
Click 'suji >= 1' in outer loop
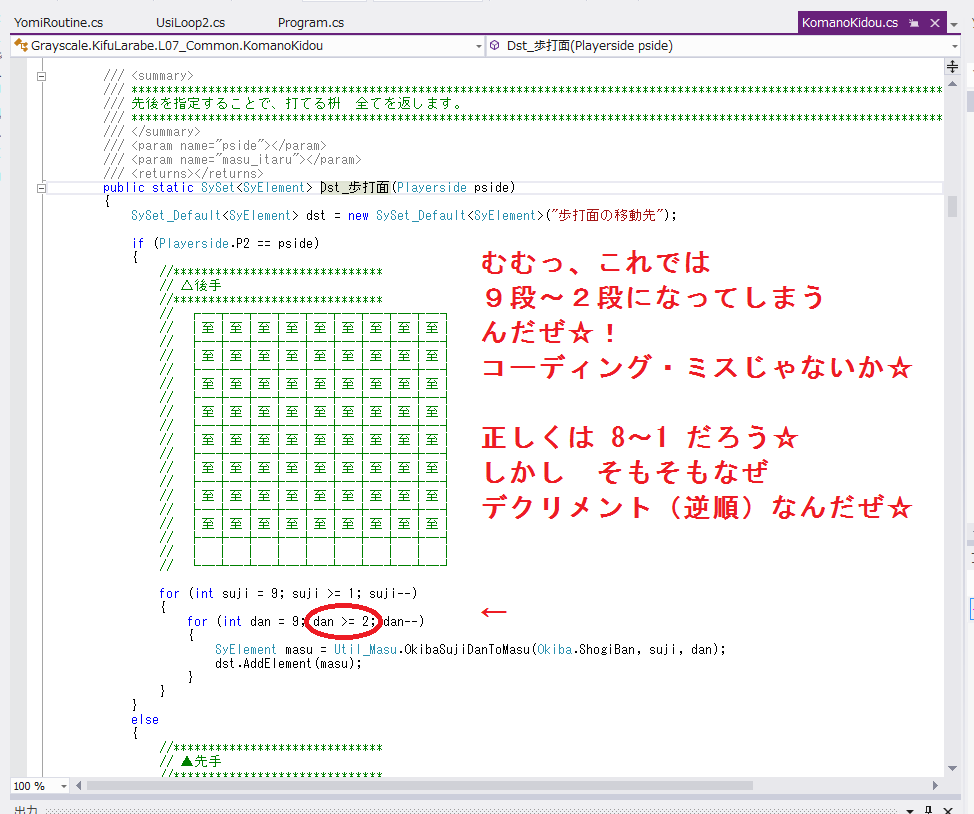[322, 593]
